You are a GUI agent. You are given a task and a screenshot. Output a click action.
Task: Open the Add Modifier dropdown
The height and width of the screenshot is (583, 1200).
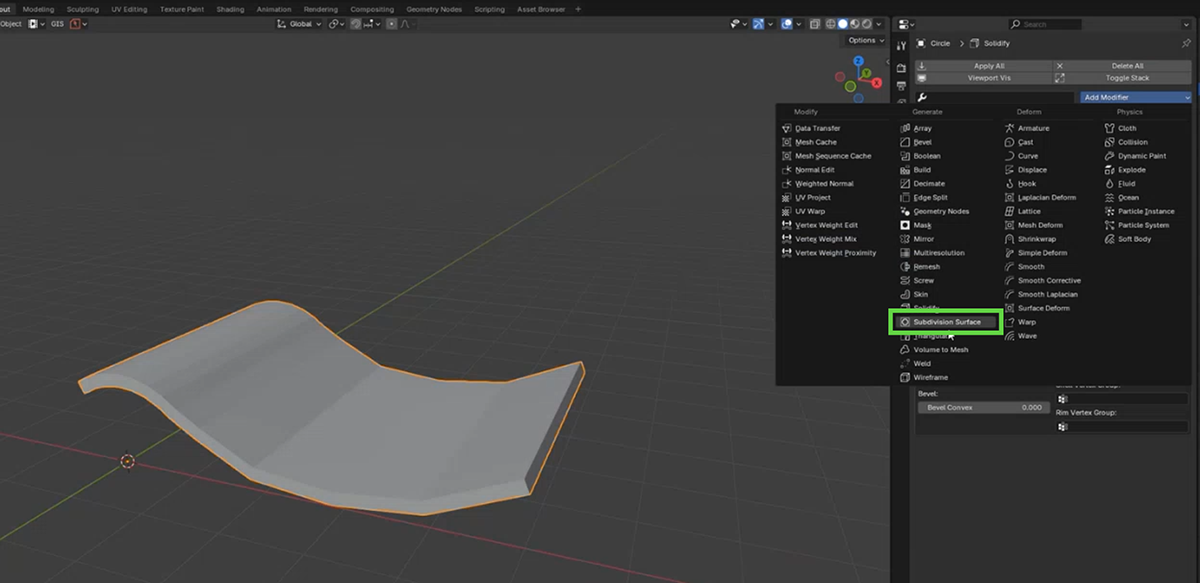tap(1136, 98)
